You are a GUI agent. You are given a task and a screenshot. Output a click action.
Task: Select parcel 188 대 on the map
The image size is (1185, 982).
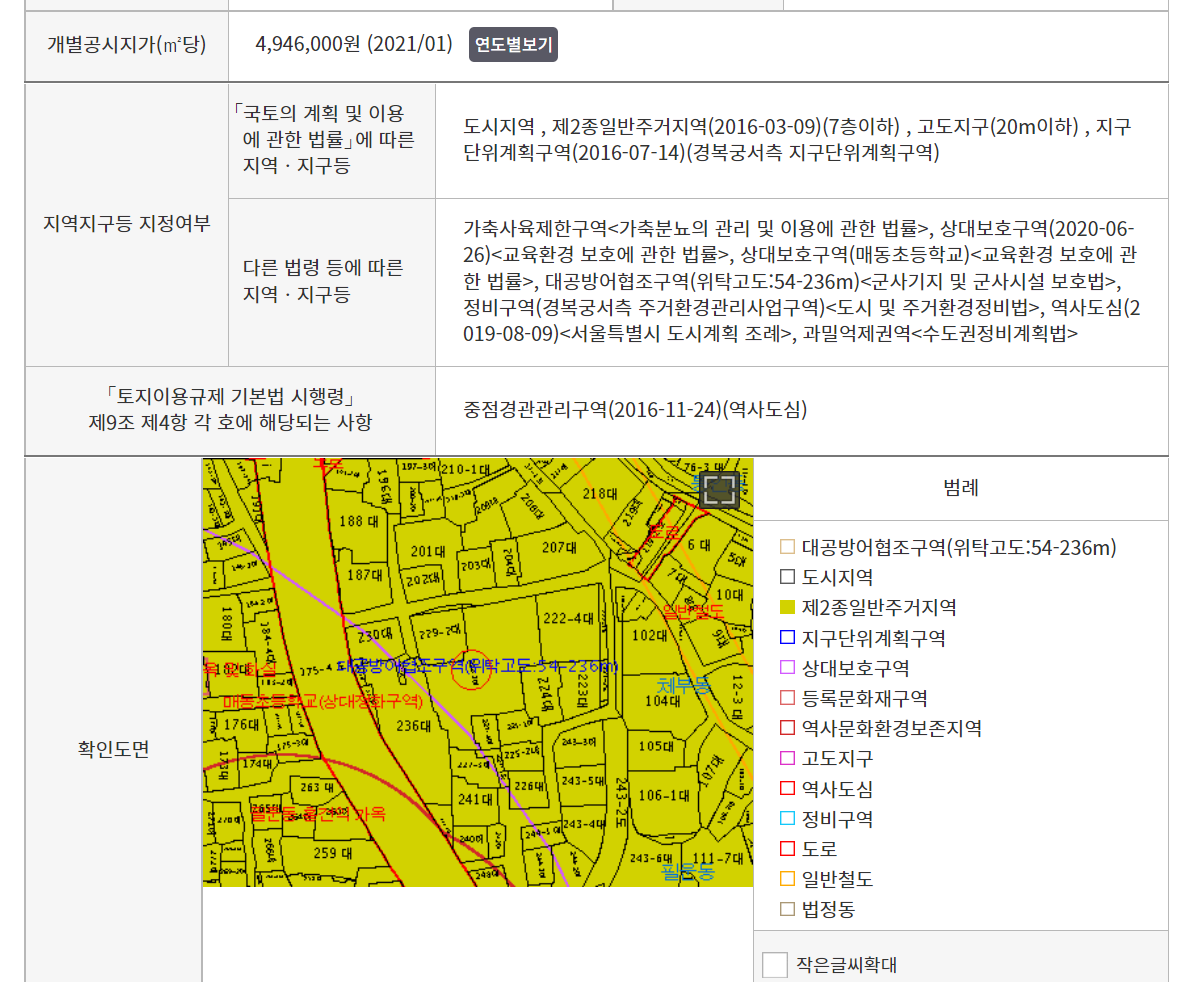pyautogui.click(x=358, y=521)
